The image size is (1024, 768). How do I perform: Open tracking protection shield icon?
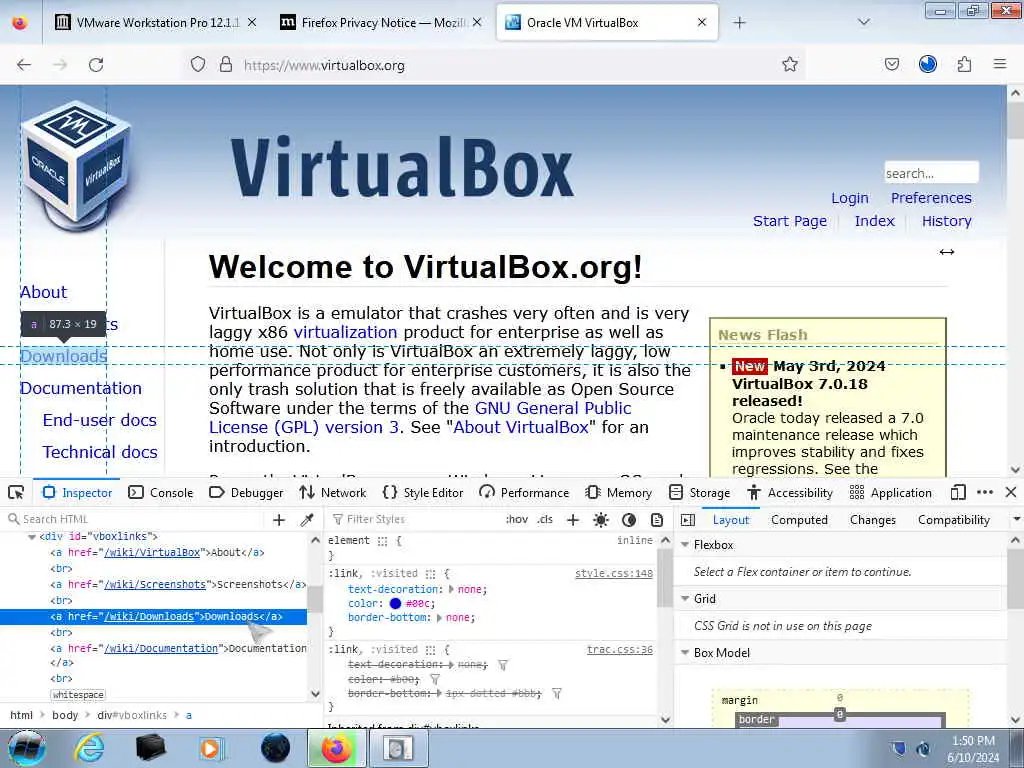tap(198, 64)
